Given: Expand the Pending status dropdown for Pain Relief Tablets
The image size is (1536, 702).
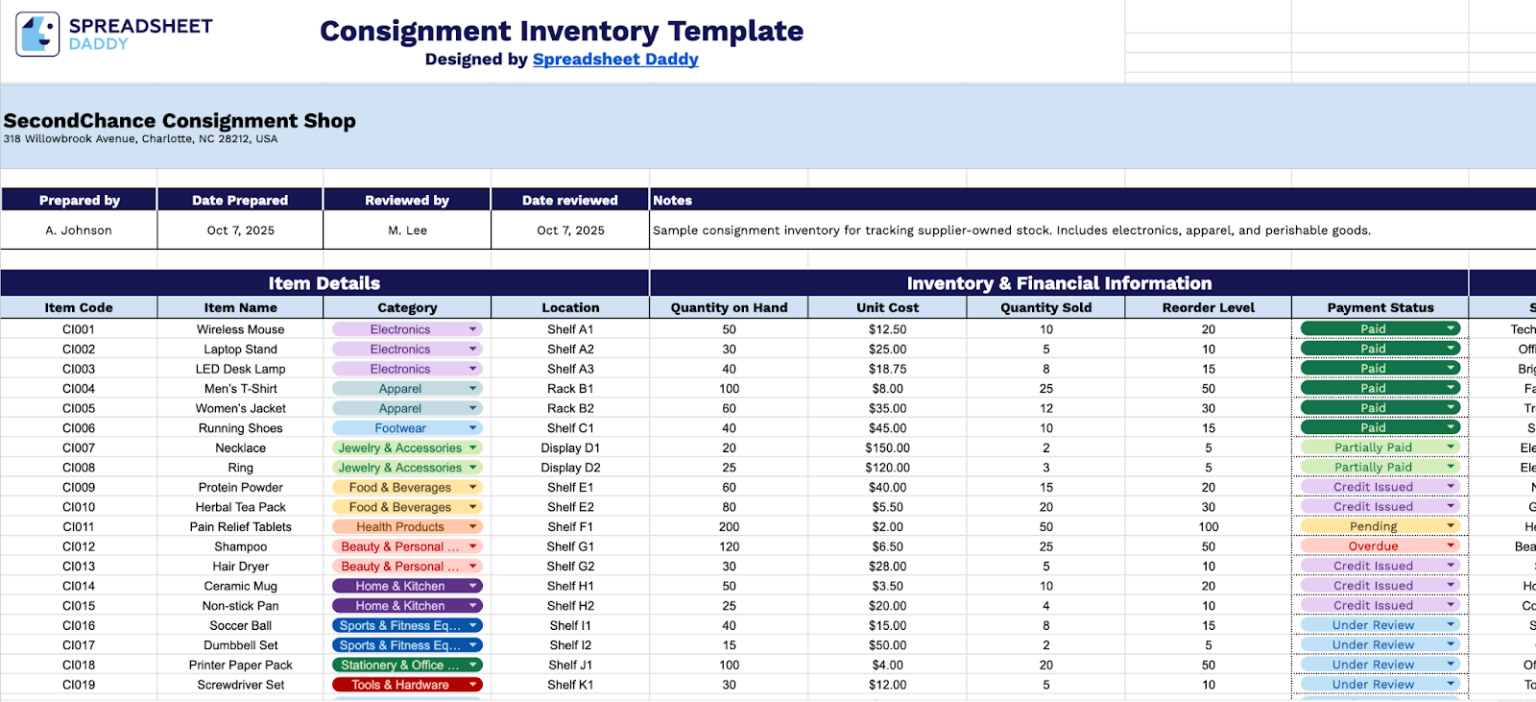Looking at the screenshot, I should 1452,526.
